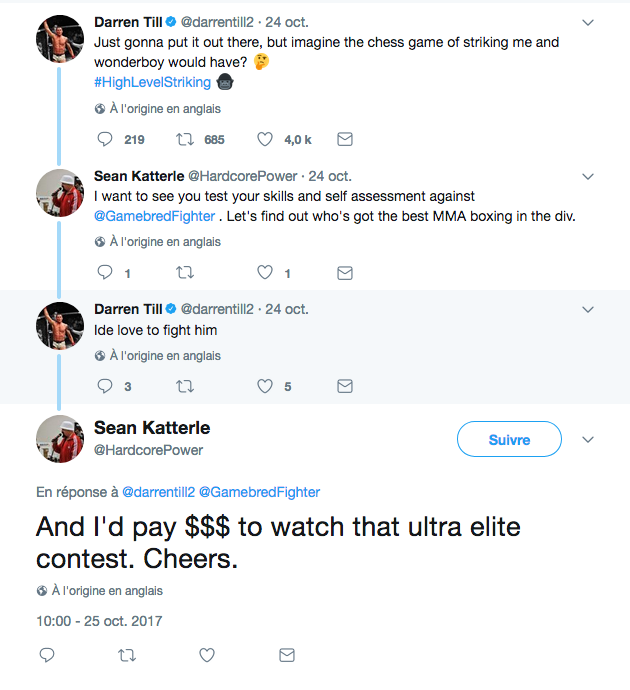This screenshot has width=630, height=690.
Task: Expand chevron menu on Sean Katterle's reply
Action: click(x=588, y=176)
